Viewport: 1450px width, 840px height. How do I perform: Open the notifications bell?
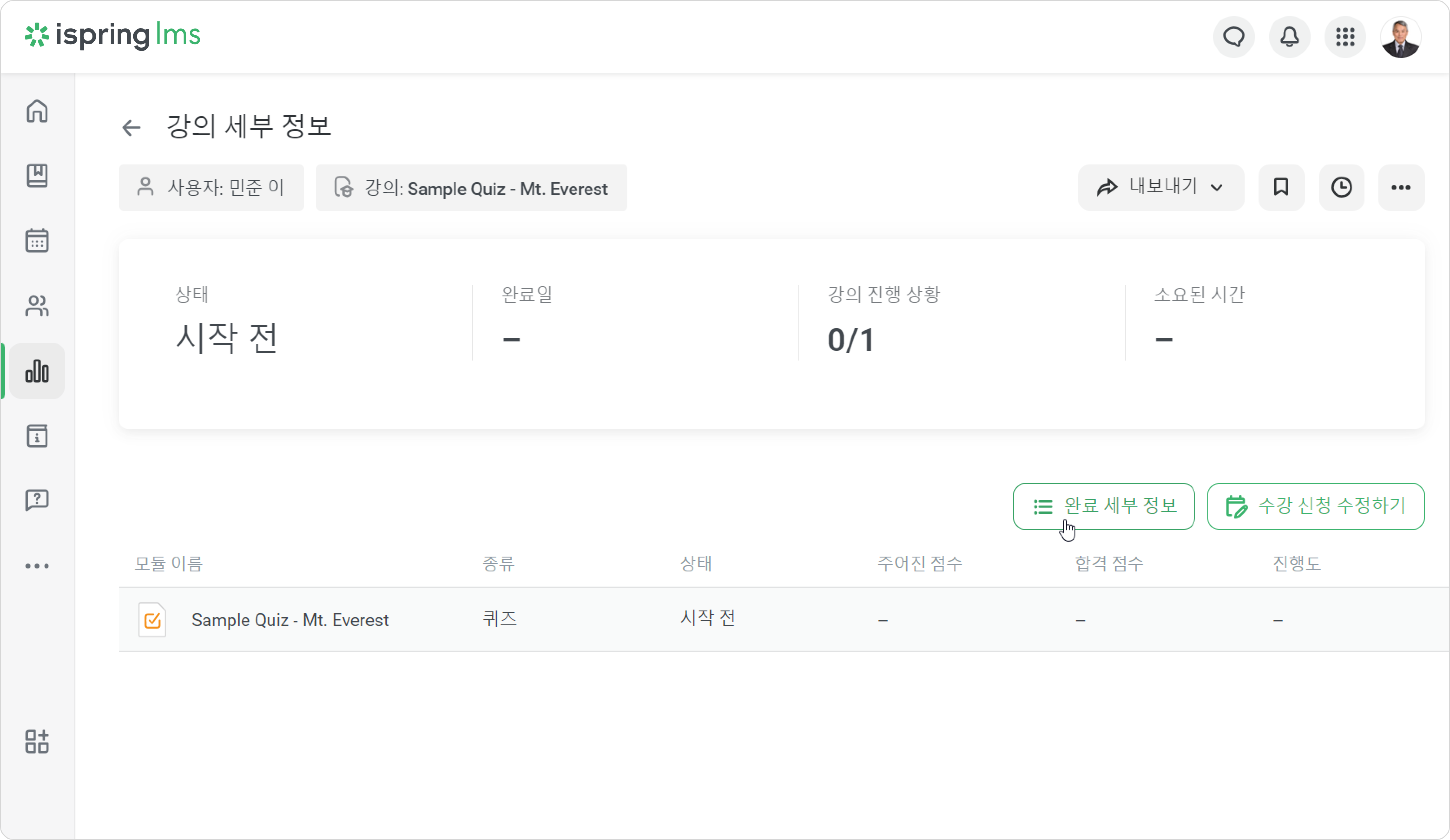coord(1289,37)
